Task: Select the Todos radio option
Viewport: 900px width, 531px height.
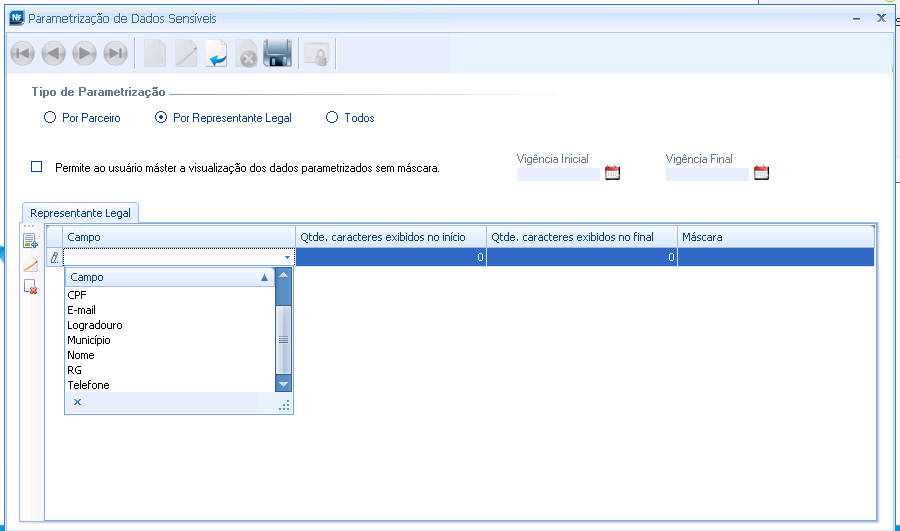Action: [x=333, y=118]
